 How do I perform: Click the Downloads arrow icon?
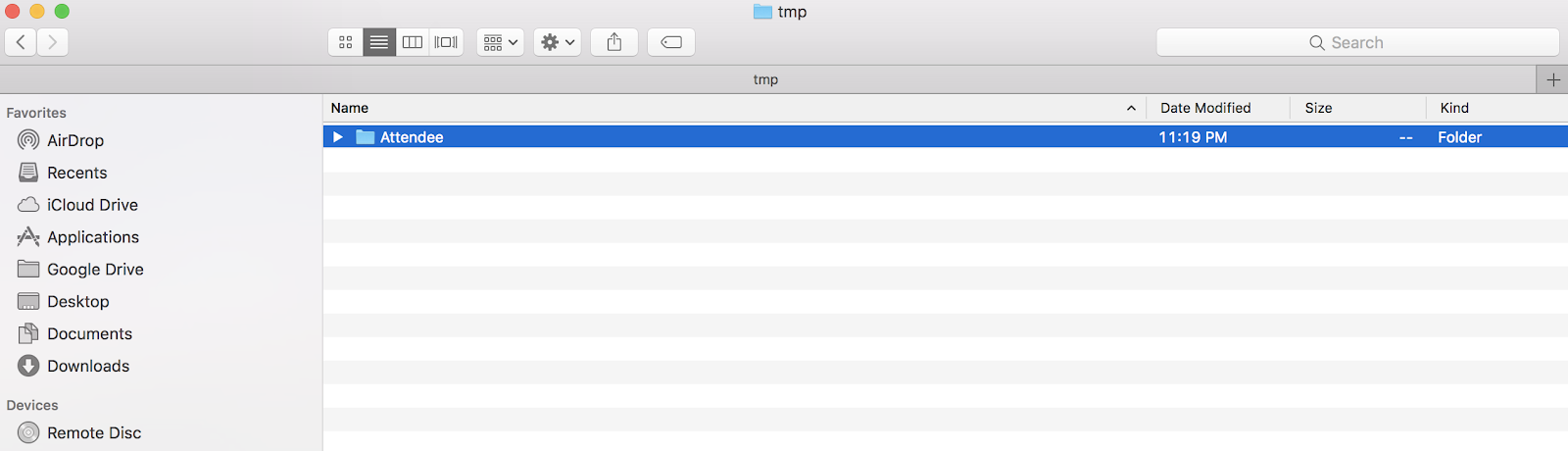coord(28,366)
